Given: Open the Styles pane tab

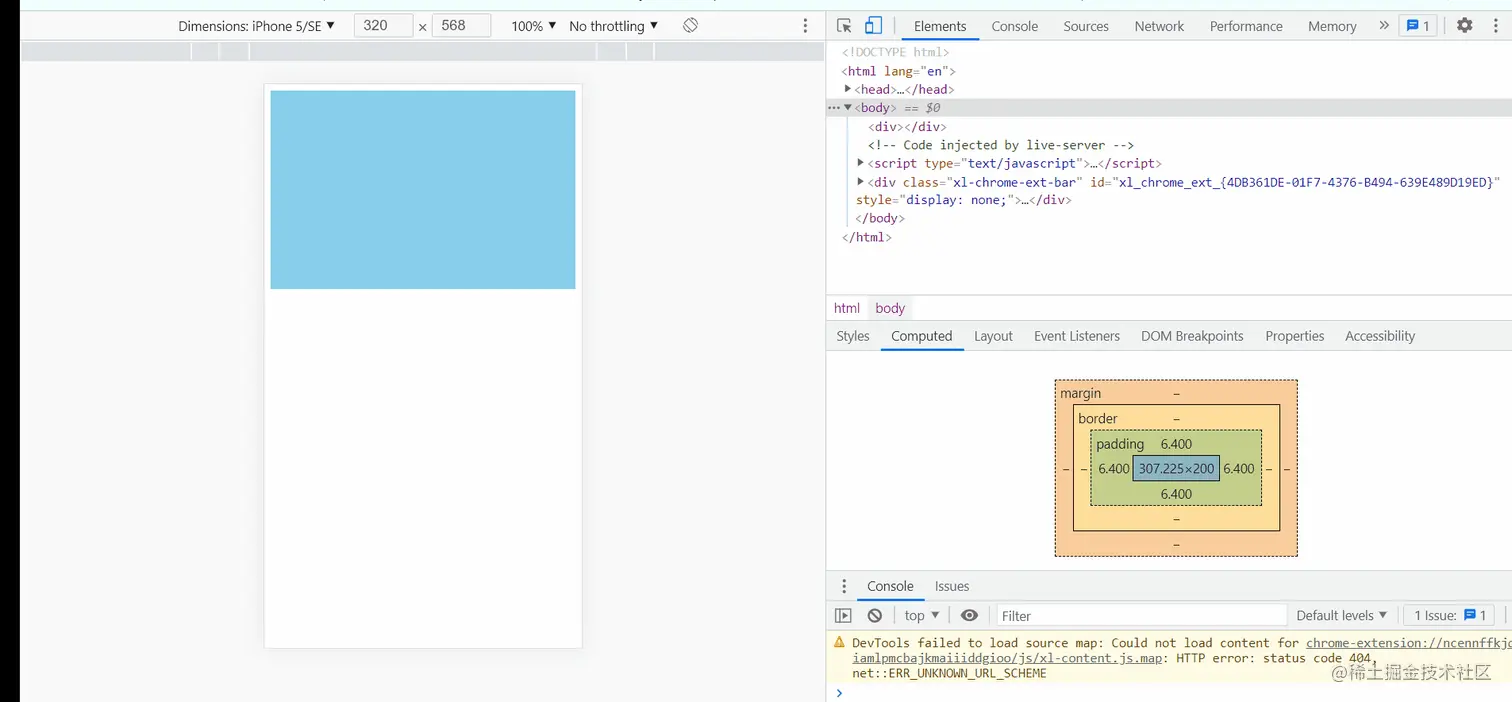Looking at the screenshot, I should click(x=853, y=336).
